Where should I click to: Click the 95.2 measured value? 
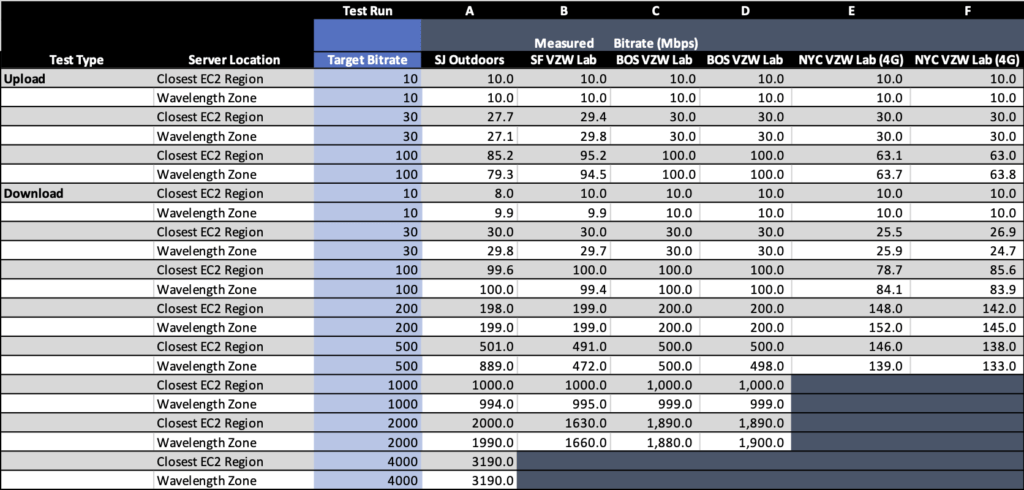pyautogui.click(x=595, y=155)
